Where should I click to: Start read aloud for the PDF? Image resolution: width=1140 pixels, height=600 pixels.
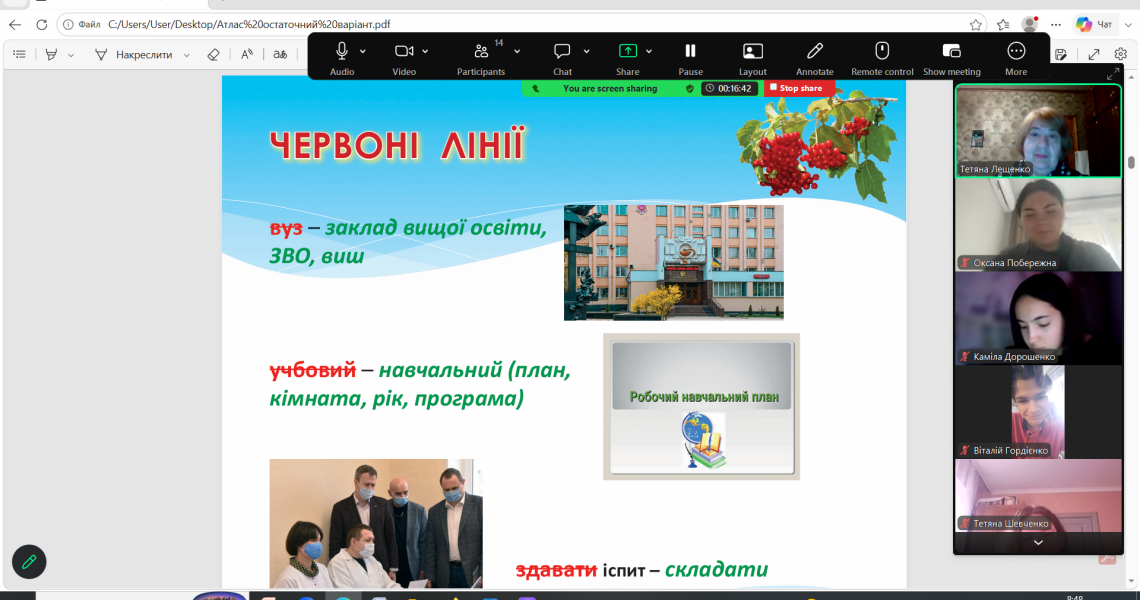(x=247, y=55)
